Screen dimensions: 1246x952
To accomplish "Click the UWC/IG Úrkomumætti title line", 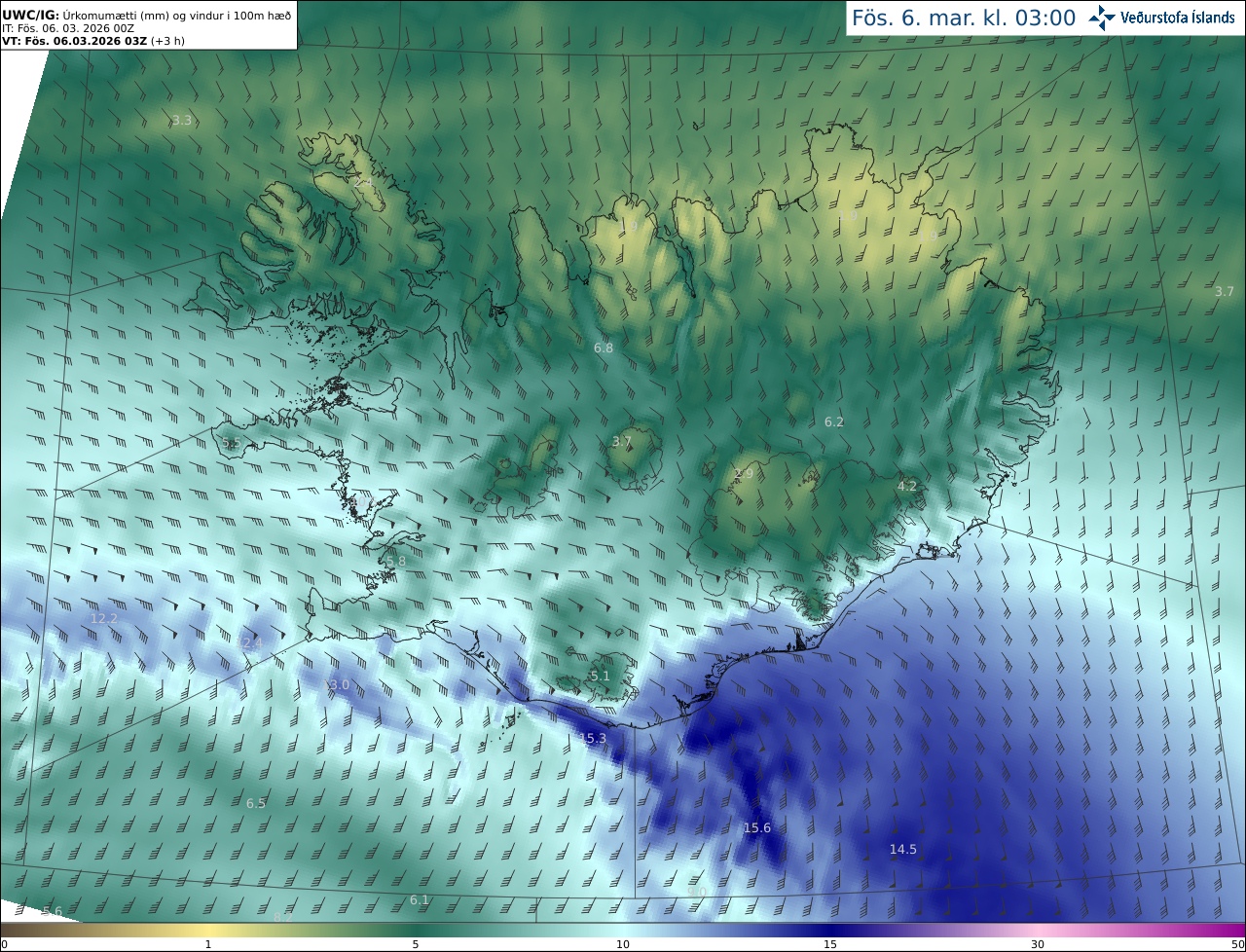I will [147, 14].
